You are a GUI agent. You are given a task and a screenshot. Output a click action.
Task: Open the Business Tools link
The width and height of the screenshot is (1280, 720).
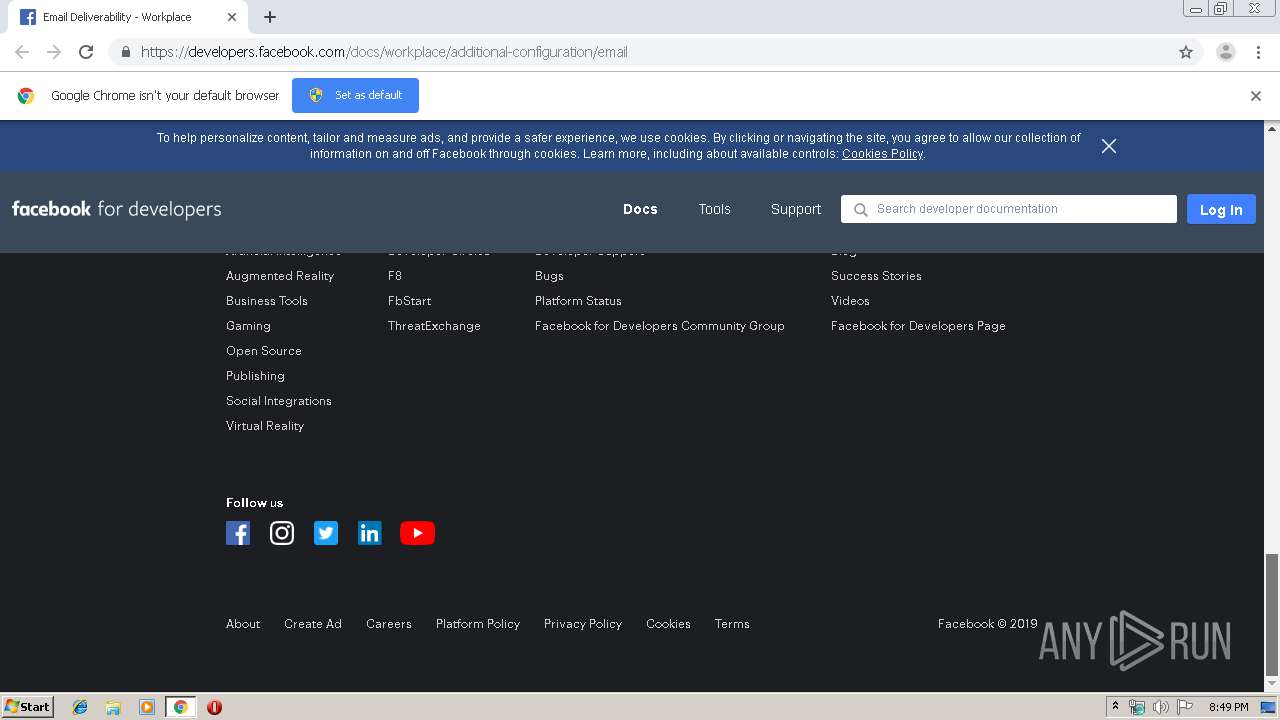pyautogui.click(x=267, y=301)
